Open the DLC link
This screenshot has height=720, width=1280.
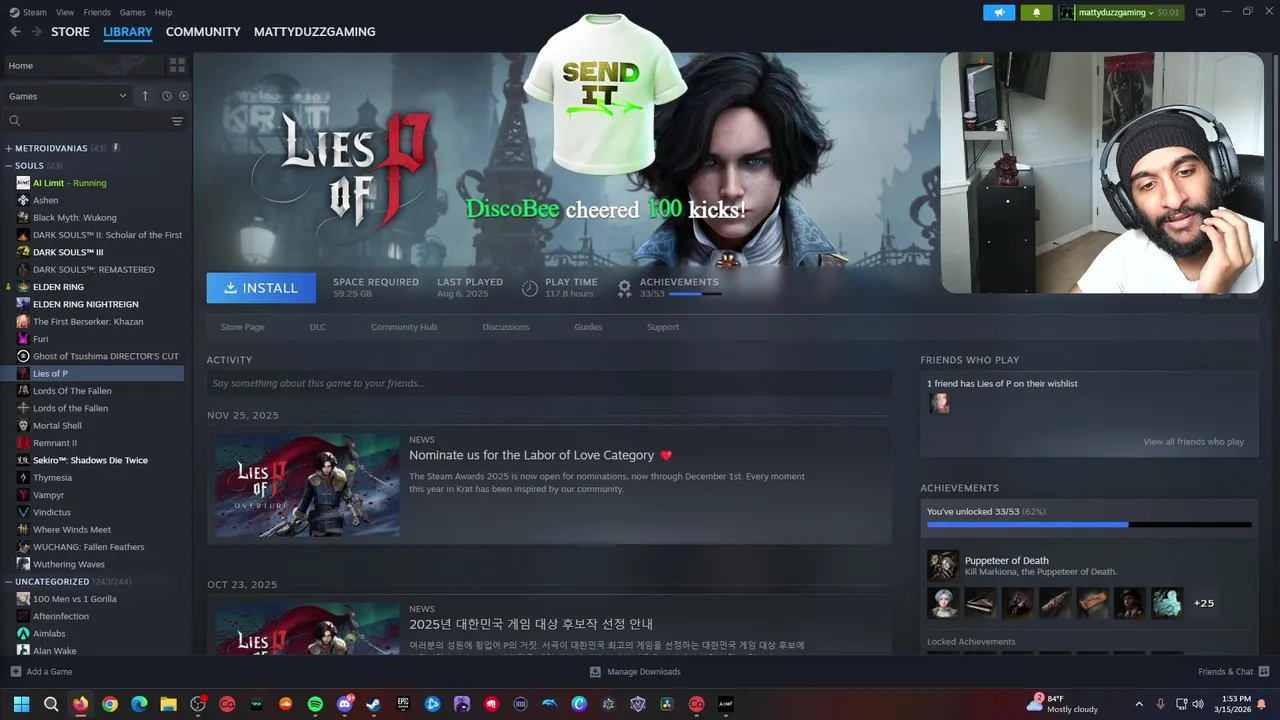tap(318, 327)
